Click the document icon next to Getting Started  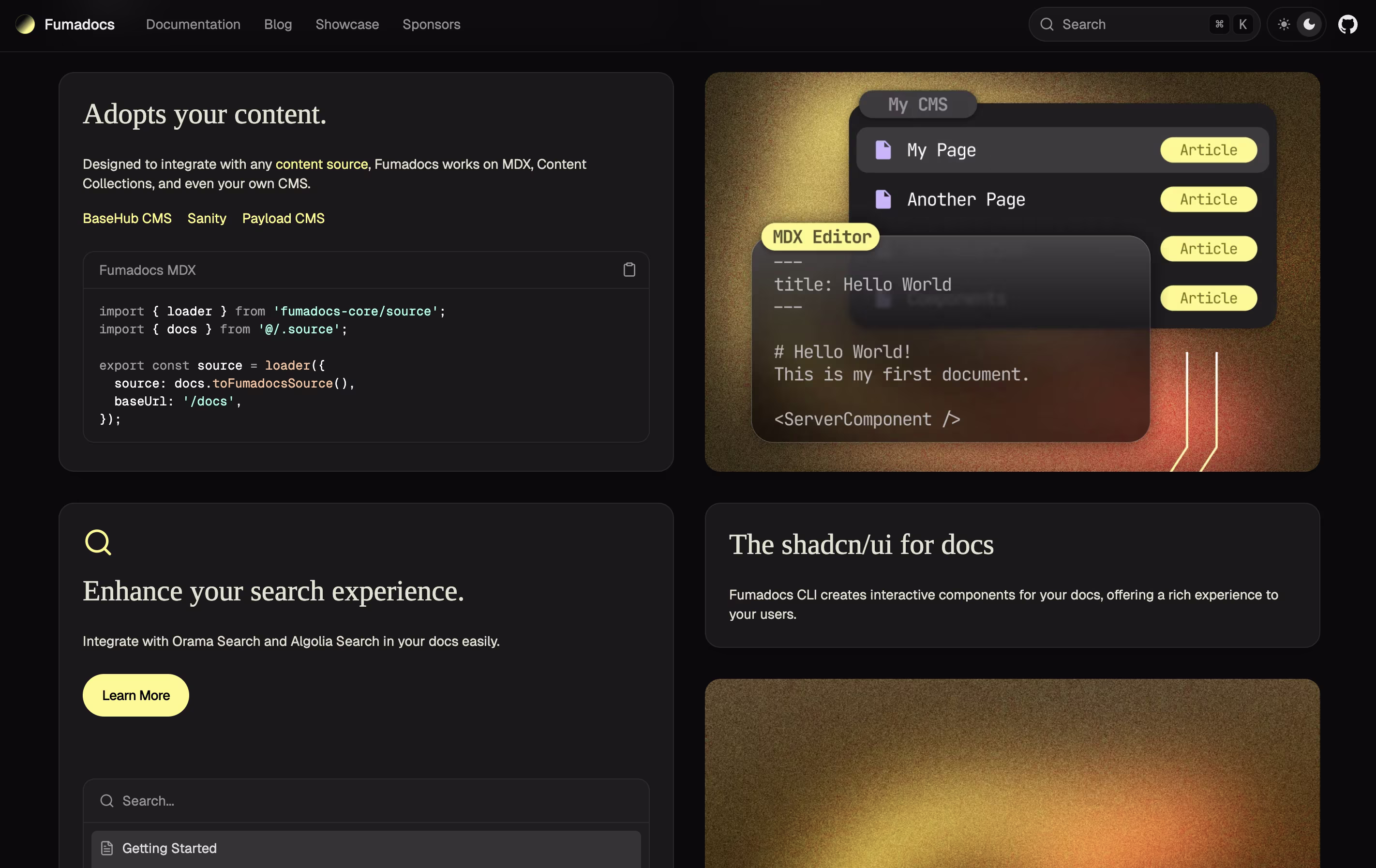pyautogui.click(x=107, y=848)
